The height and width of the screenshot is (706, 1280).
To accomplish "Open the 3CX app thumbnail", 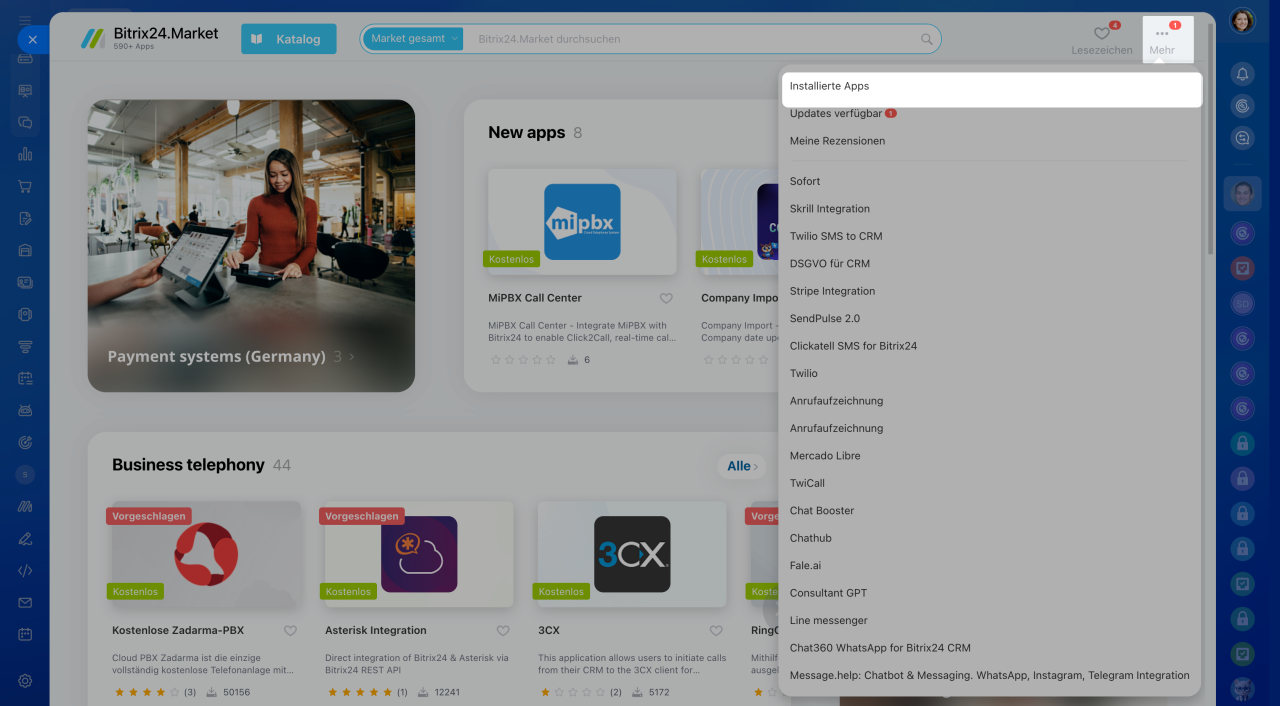I will click(632, 553).
